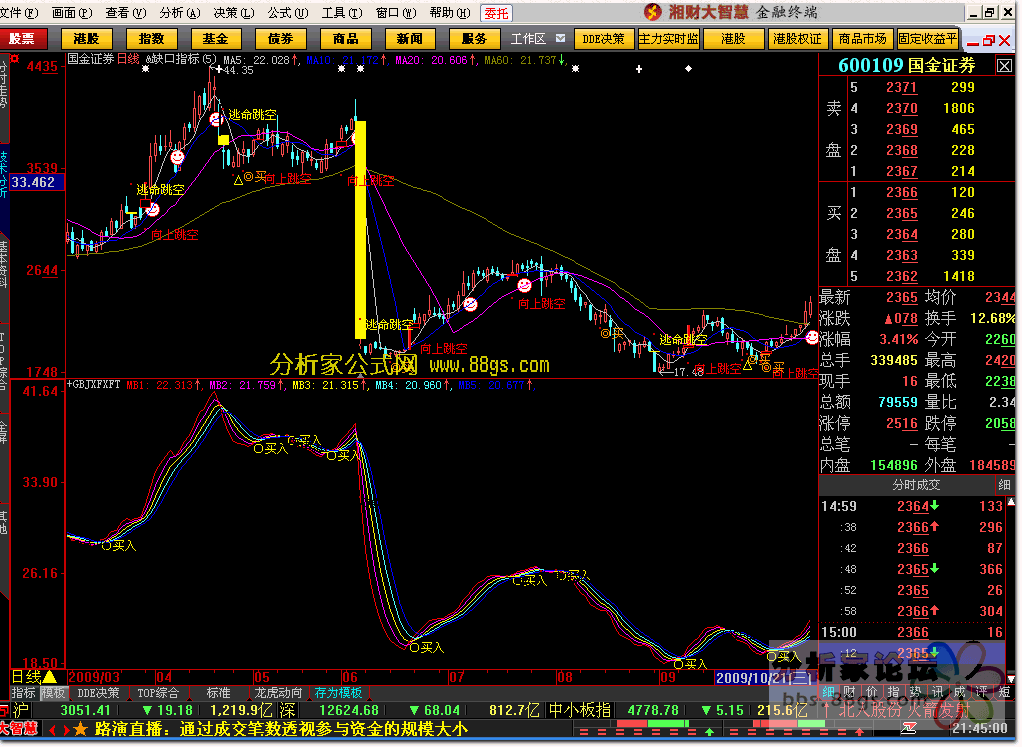Open the 工具(T) menu
The height and width of the screenshot is (747, 1022).
(x=342, y=13)
